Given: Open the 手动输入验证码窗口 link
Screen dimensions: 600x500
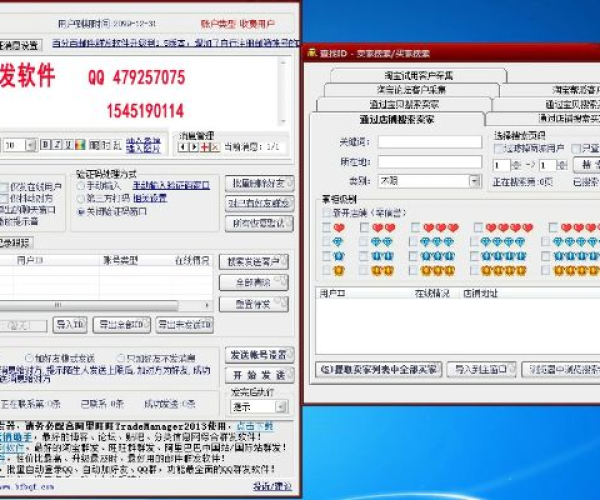Looking at the screenshot, I should [171, 186].
